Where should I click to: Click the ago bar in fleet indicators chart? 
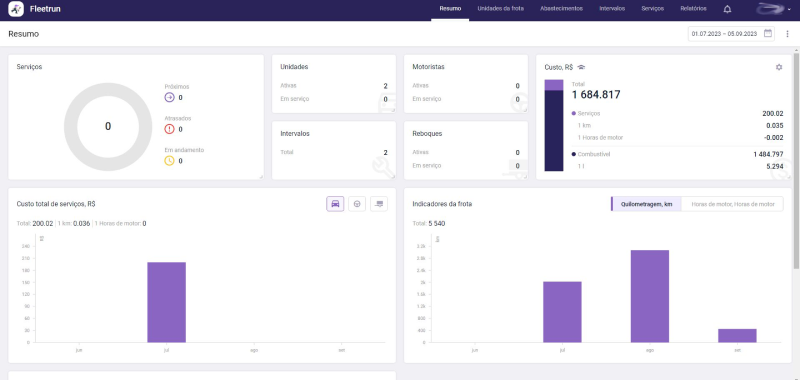click(x=649, y=296)
